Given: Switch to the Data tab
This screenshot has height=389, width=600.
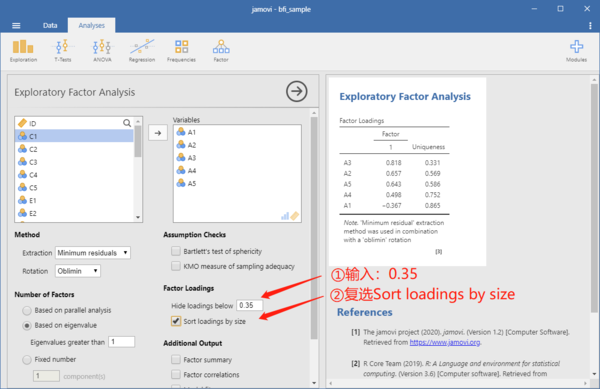Looking at the screenshot, I should [x=50, y=26].
